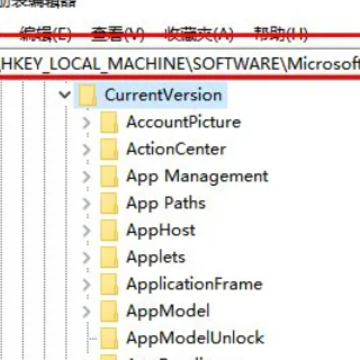The image size is (360, 360).
Task: Select the ActionCenter label
Action: (176, 149)
